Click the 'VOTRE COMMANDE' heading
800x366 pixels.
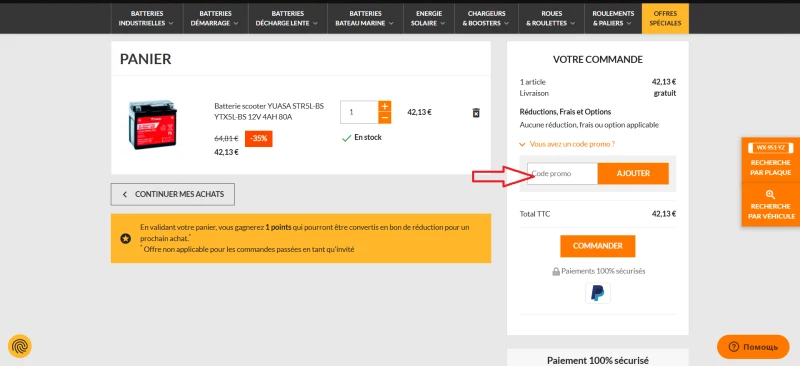pyautogui.click(x=597, y=60)
